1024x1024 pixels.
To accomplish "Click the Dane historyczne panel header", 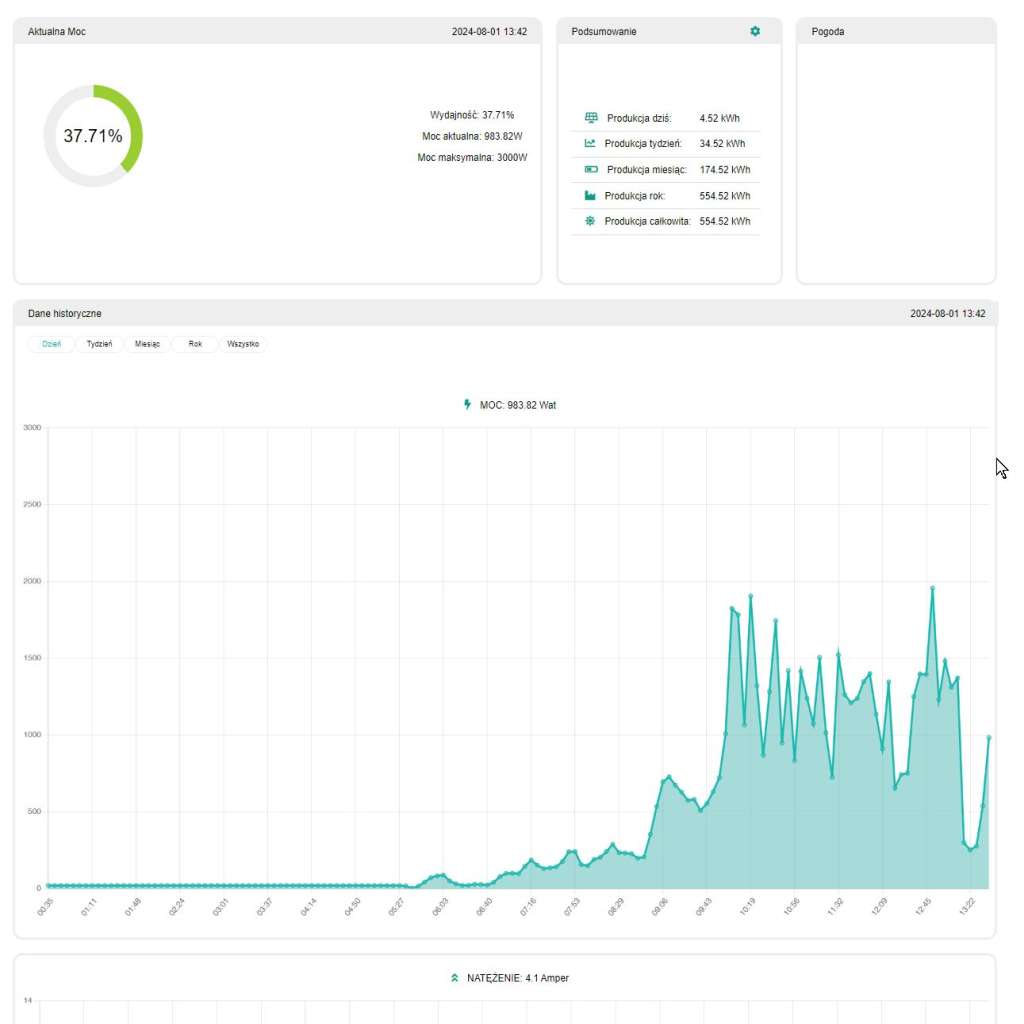I will pos(505,313).
